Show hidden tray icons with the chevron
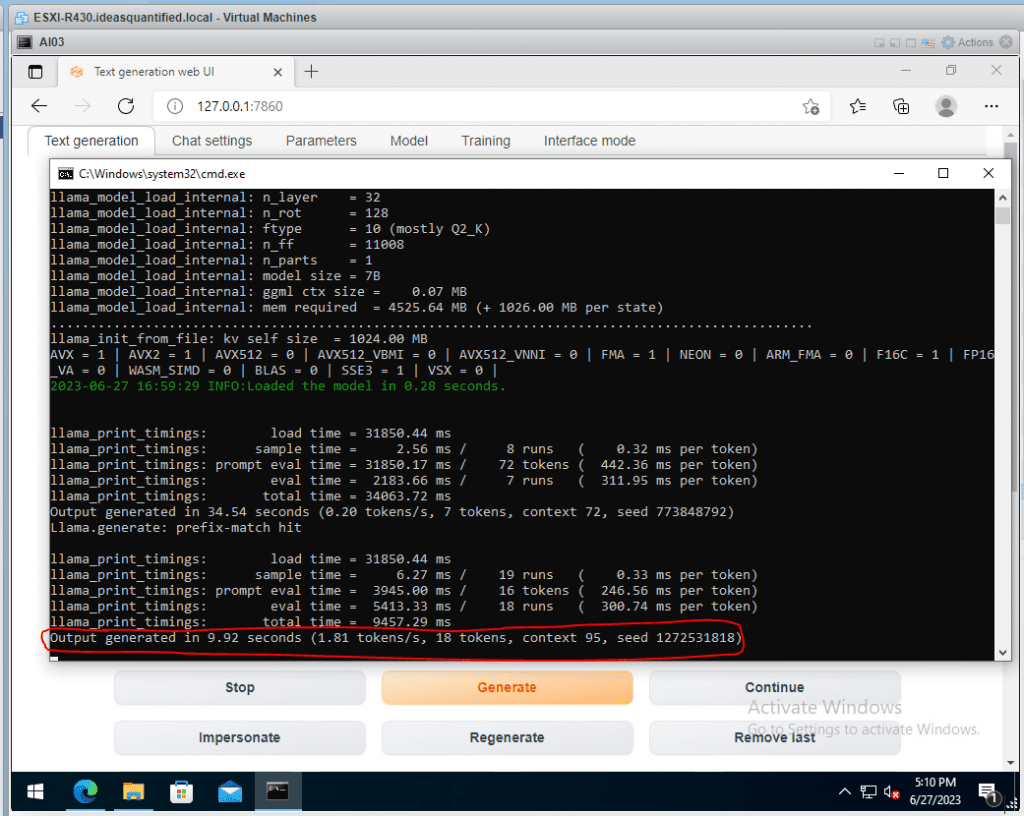This screenshot has width=1024, height=816. click(844, 792)
